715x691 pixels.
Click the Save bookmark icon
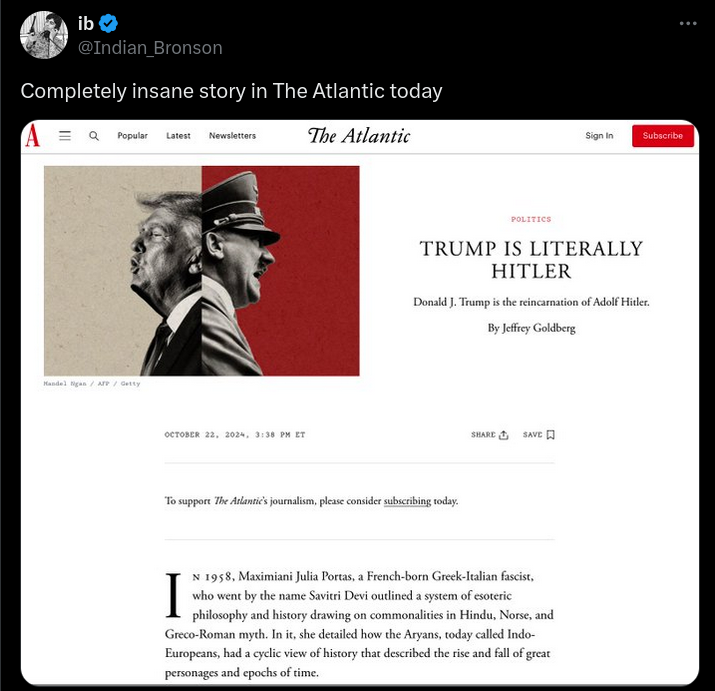pyautogui.click(x=551, y=435)
